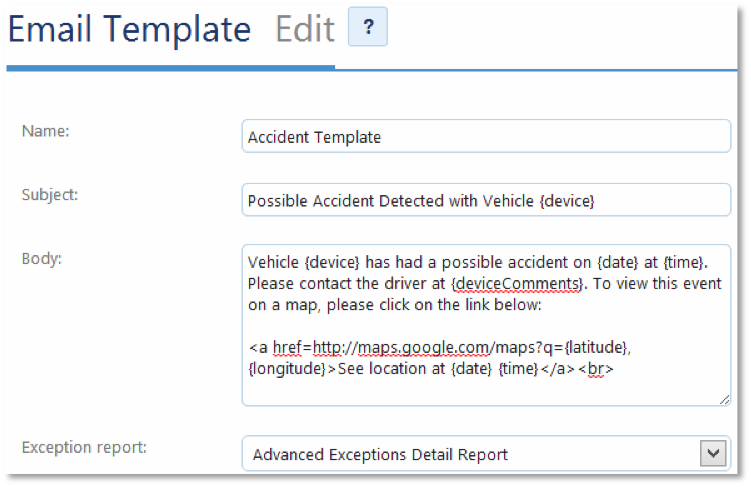Select the Advanced Exceptions Detail Report combo box

point(470,455)
